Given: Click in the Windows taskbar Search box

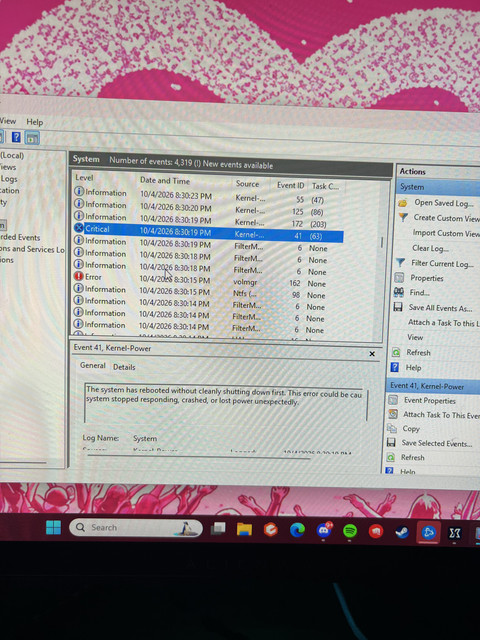Looking at the screenshot, I should point(136,527).
